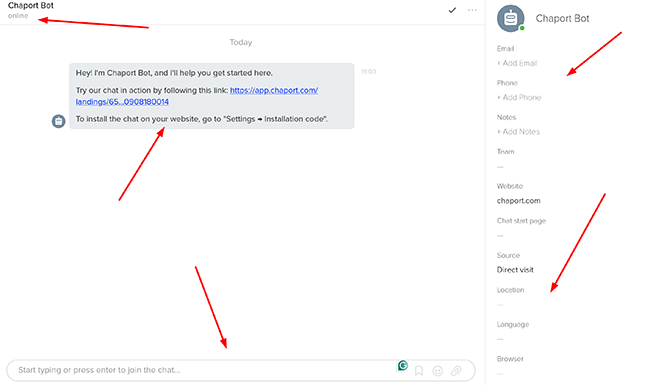Open the app.chaport.com landing link
The height and width of the screenshot is (385, 650).
tap(197, 96)
